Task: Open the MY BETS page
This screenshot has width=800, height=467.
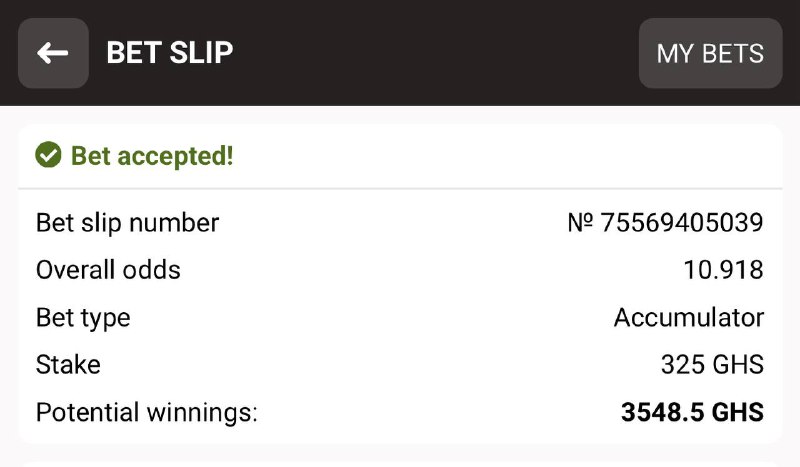Action: (710, 53)
